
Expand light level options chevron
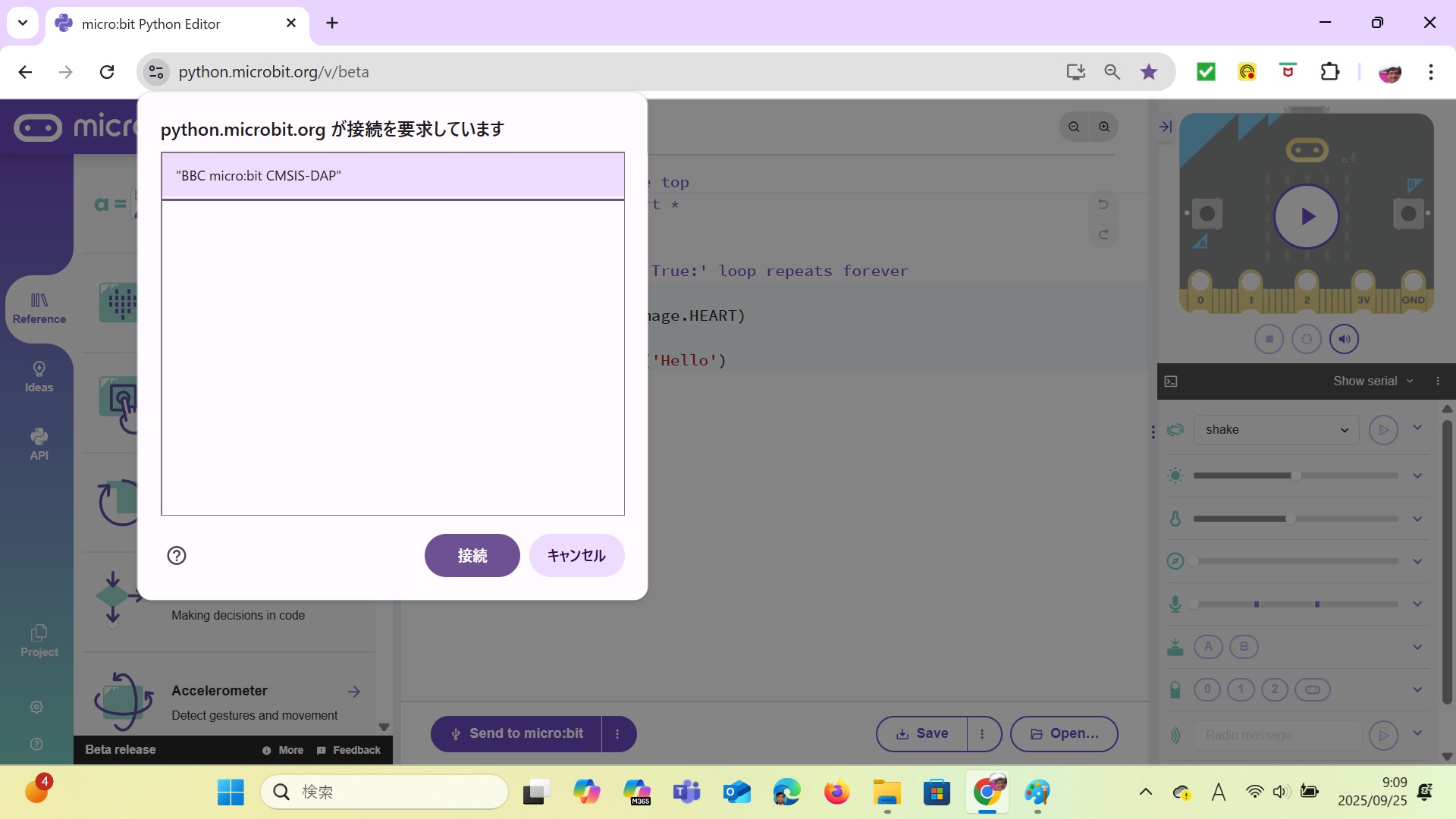point(1417,475)
